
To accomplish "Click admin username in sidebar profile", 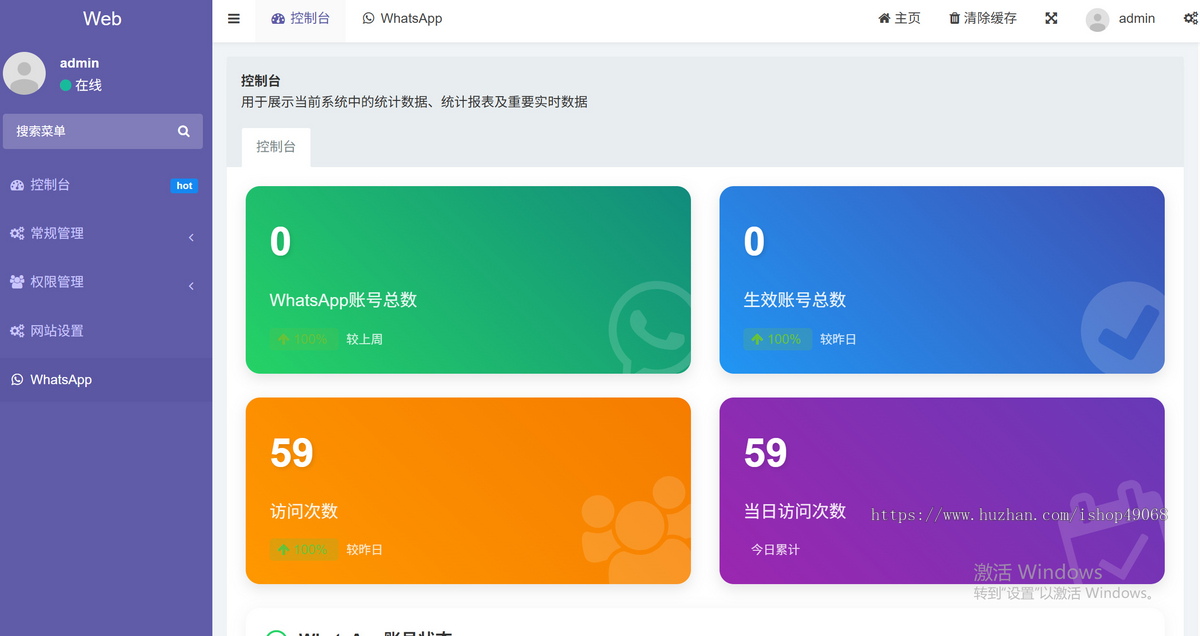I will click(79, 63).
